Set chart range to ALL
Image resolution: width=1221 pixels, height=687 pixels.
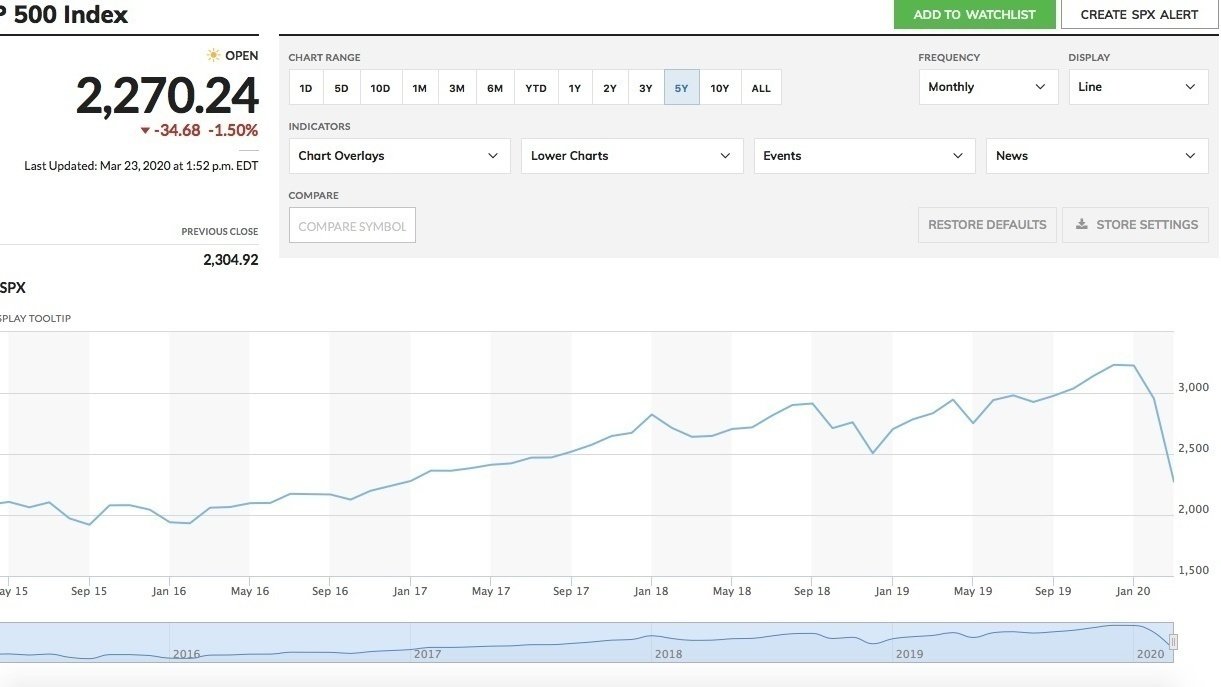point(761,88)
